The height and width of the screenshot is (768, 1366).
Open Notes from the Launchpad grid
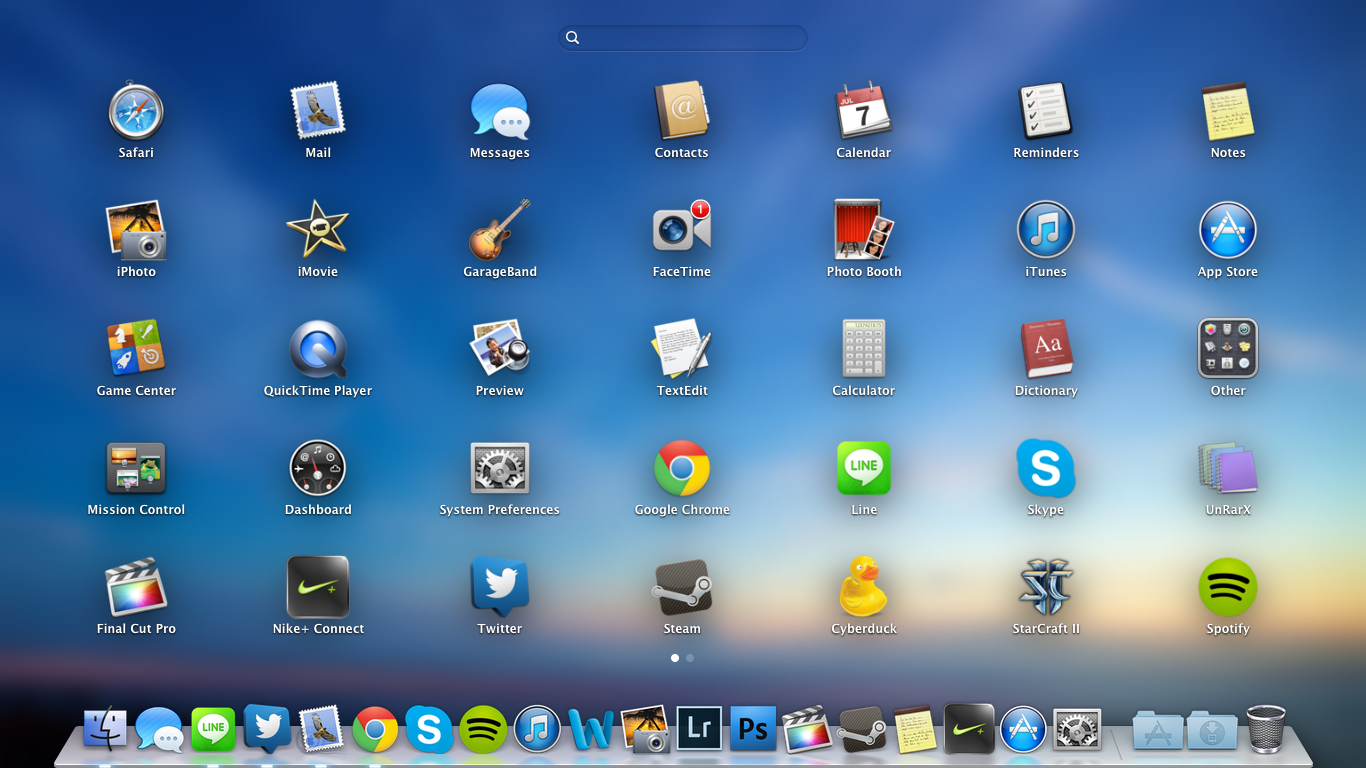pos(1228,111)
